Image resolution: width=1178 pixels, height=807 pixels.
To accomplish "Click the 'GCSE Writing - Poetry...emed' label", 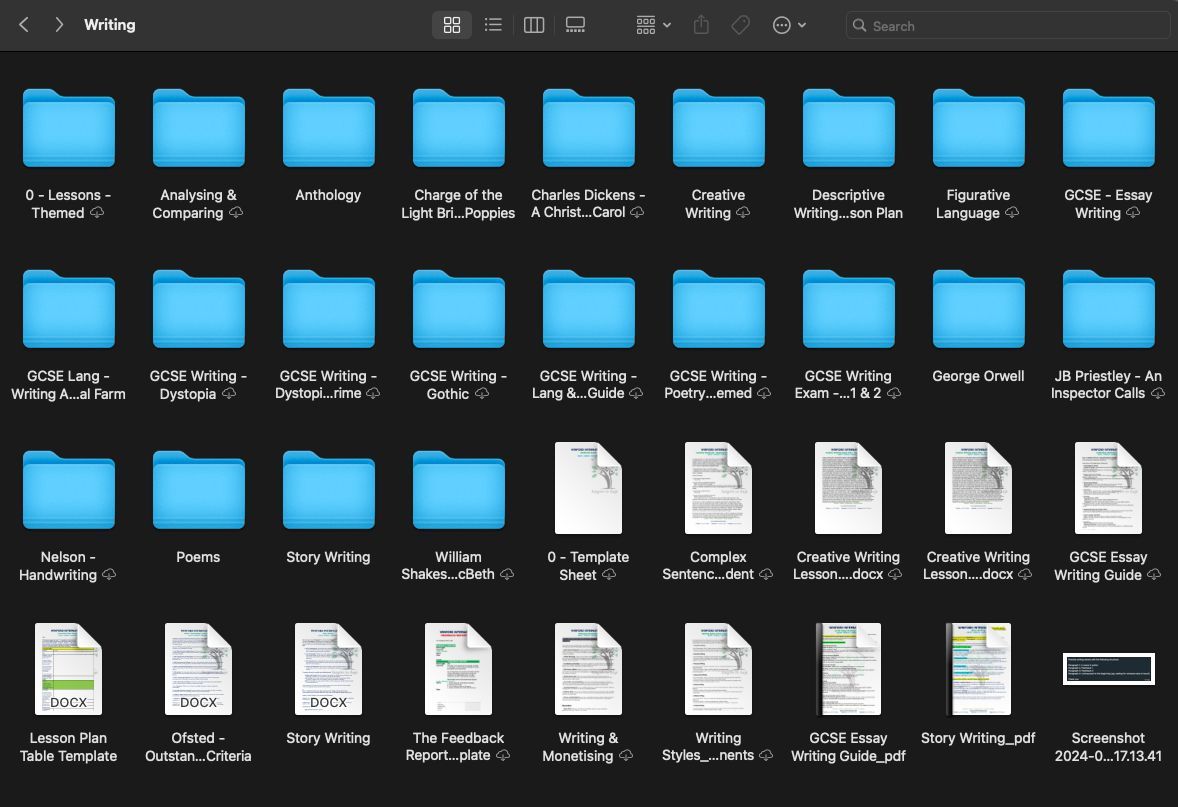I will click(x=718, y=385).
